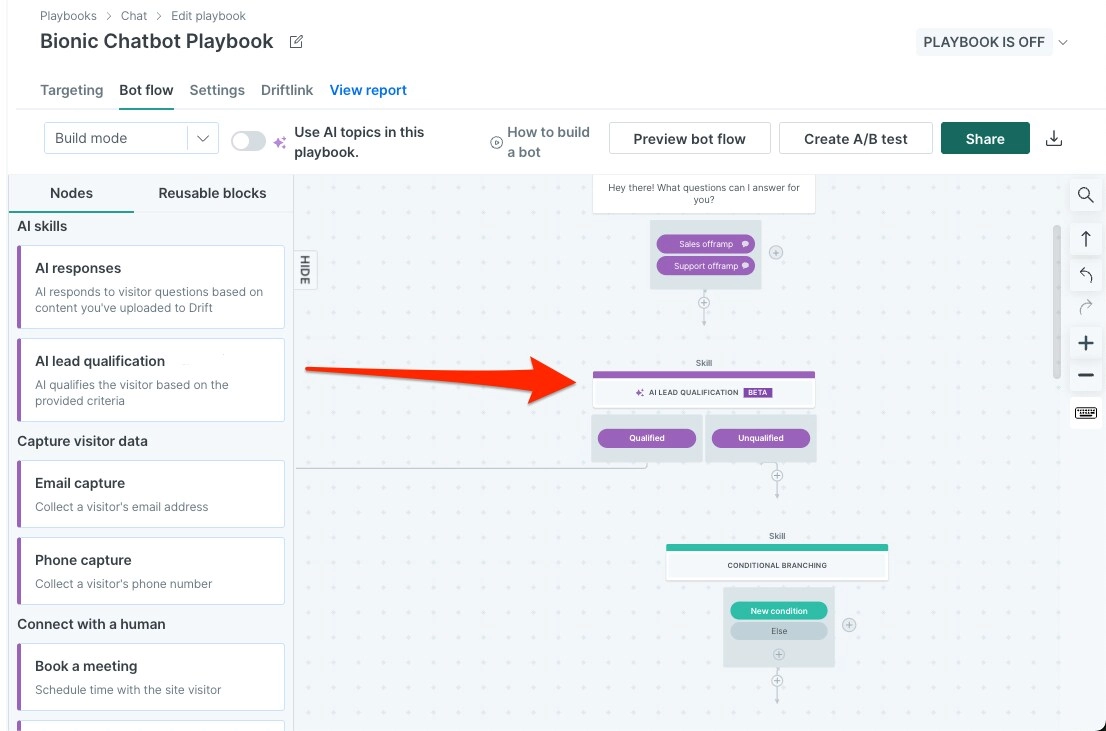Viewport: 1106px width, 731px height.
Task: Undo the last canvas change
Action: click(1086, 274)
